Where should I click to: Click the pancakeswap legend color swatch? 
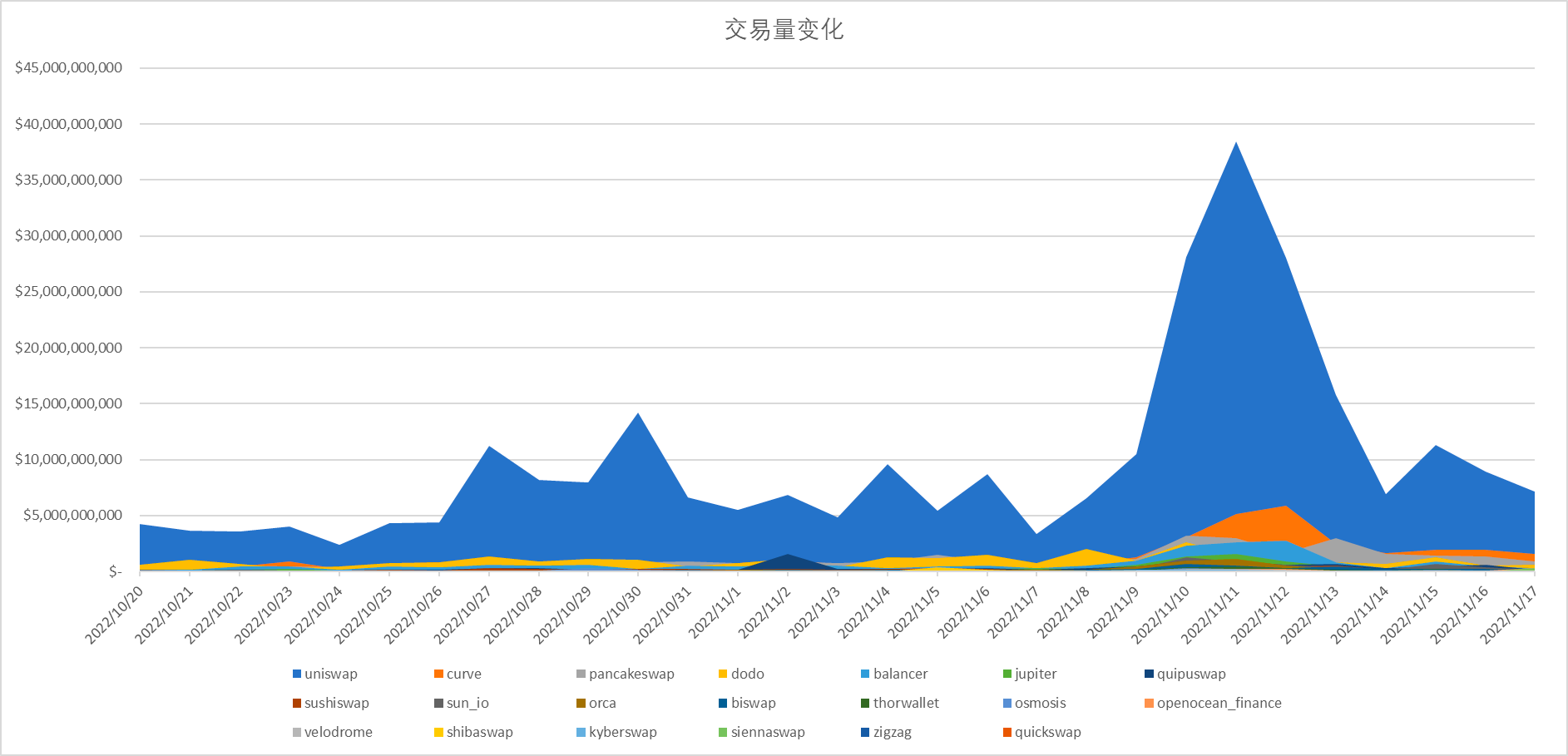(x=581, y=674)
